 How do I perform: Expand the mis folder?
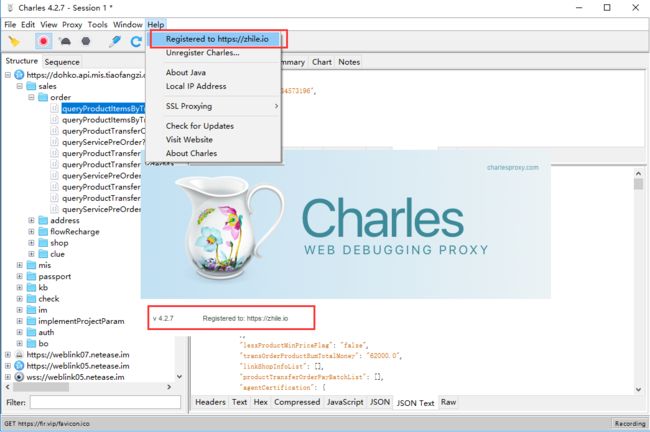19,265
